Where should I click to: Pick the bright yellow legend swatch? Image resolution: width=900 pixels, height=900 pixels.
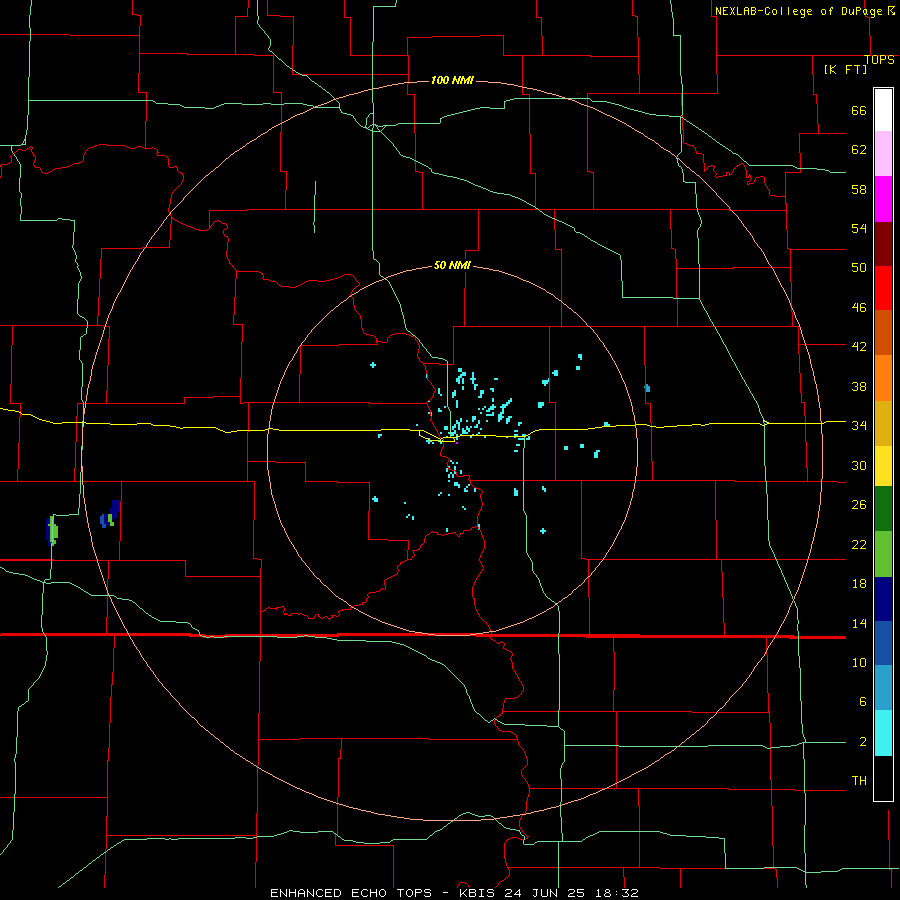click(883, 466)
